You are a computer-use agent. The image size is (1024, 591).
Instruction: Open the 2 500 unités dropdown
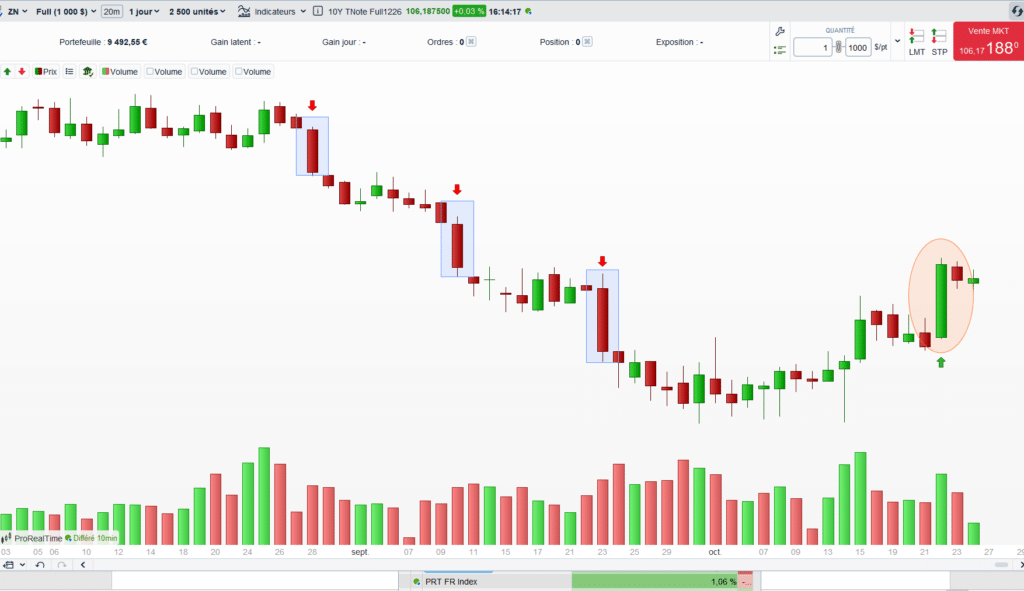(x=197, y=12)
